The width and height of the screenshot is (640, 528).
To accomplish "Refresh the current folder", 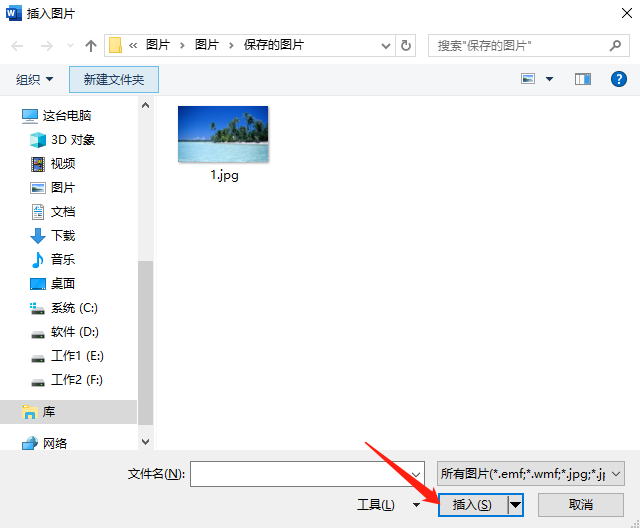I will click(x=405, y=45).
